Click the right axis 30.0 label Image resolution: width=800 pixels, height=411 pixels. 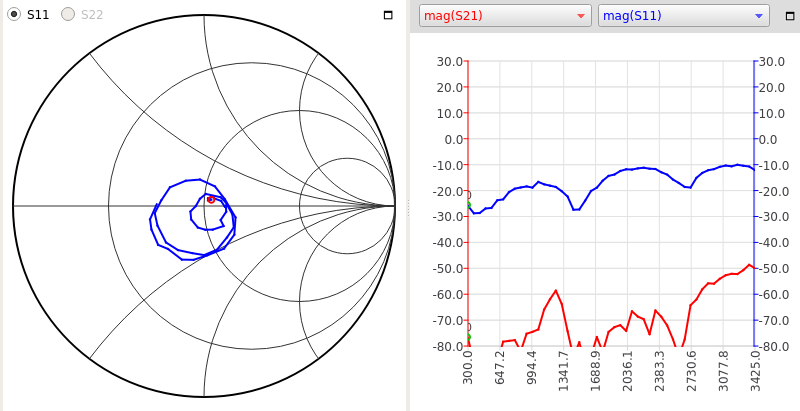click(x=772, y=62)
